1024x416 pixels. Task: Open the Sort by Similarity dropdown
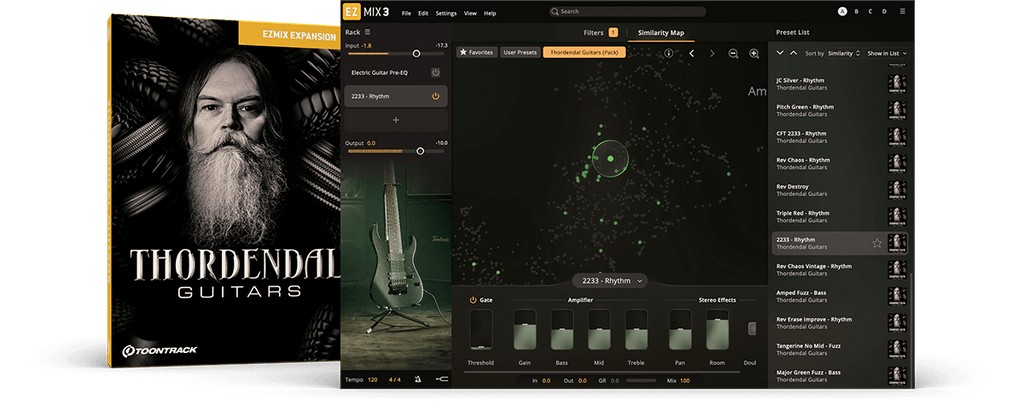point(844,53)
